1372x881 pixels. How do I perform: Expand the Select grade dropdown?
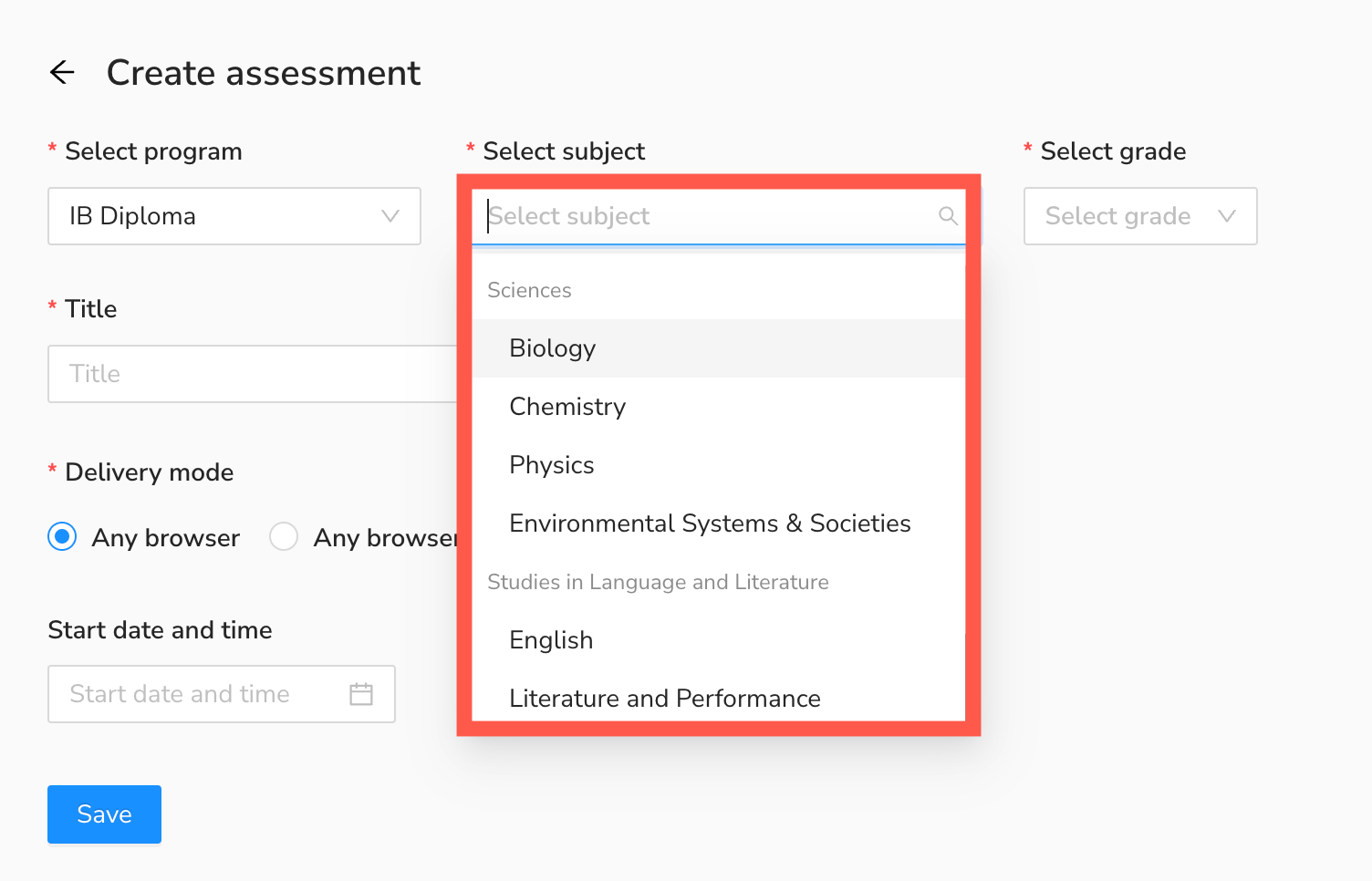coord(1139,216)
